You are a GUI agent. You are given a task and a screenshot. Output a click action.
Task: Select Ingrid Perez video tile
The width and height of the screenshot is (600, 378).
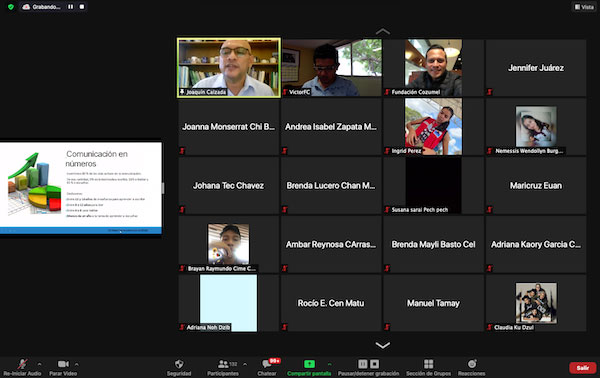point(434,127)
